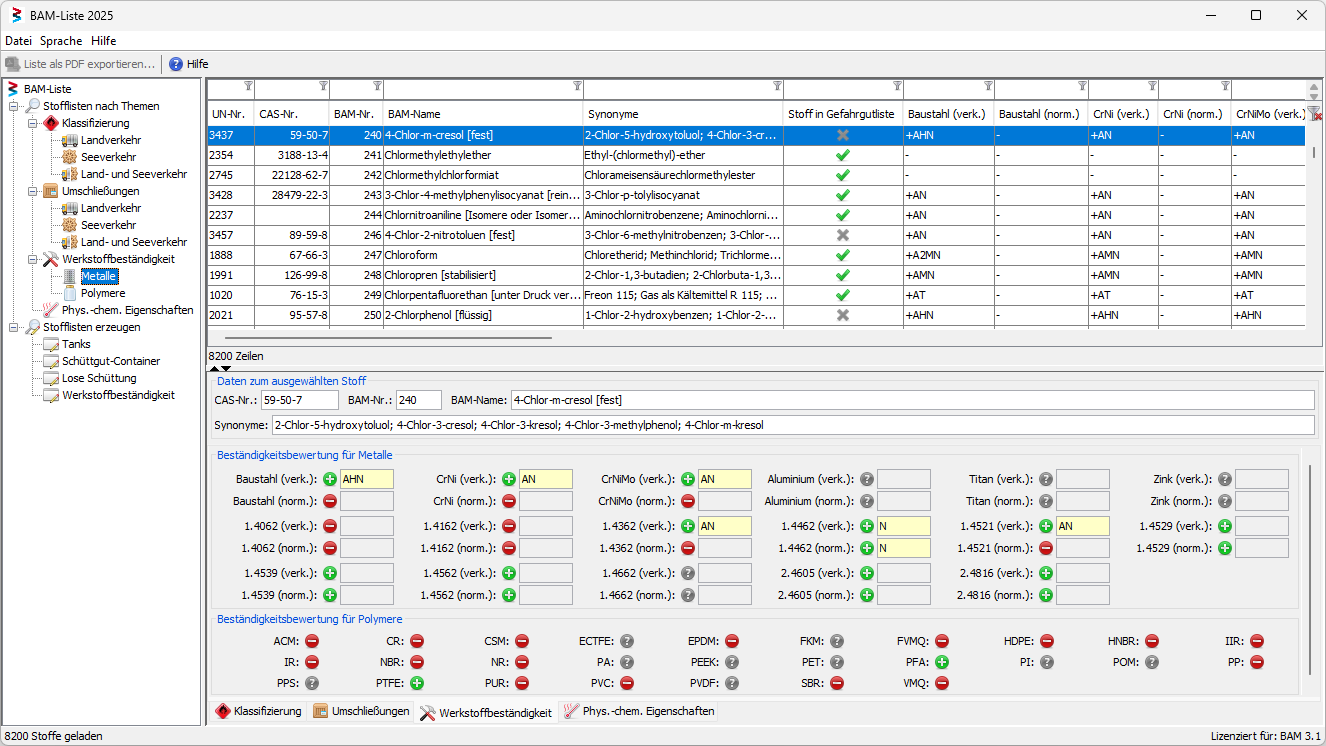Collapse the Umschließungen tree node
The image size is (1326, 746).
[x=32, y=191]
